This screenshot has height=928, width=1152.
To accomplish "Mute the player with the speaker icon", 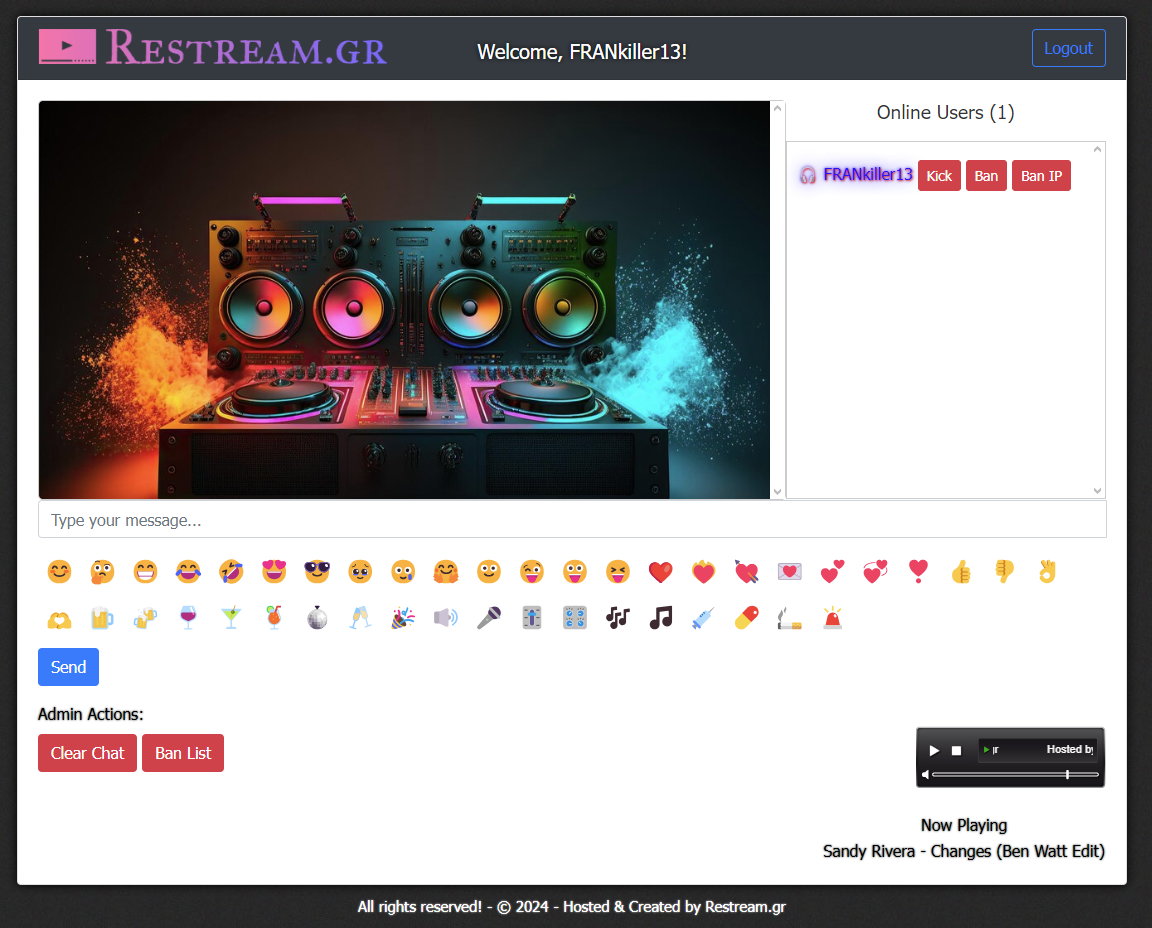I will click(x=925, y=774).
